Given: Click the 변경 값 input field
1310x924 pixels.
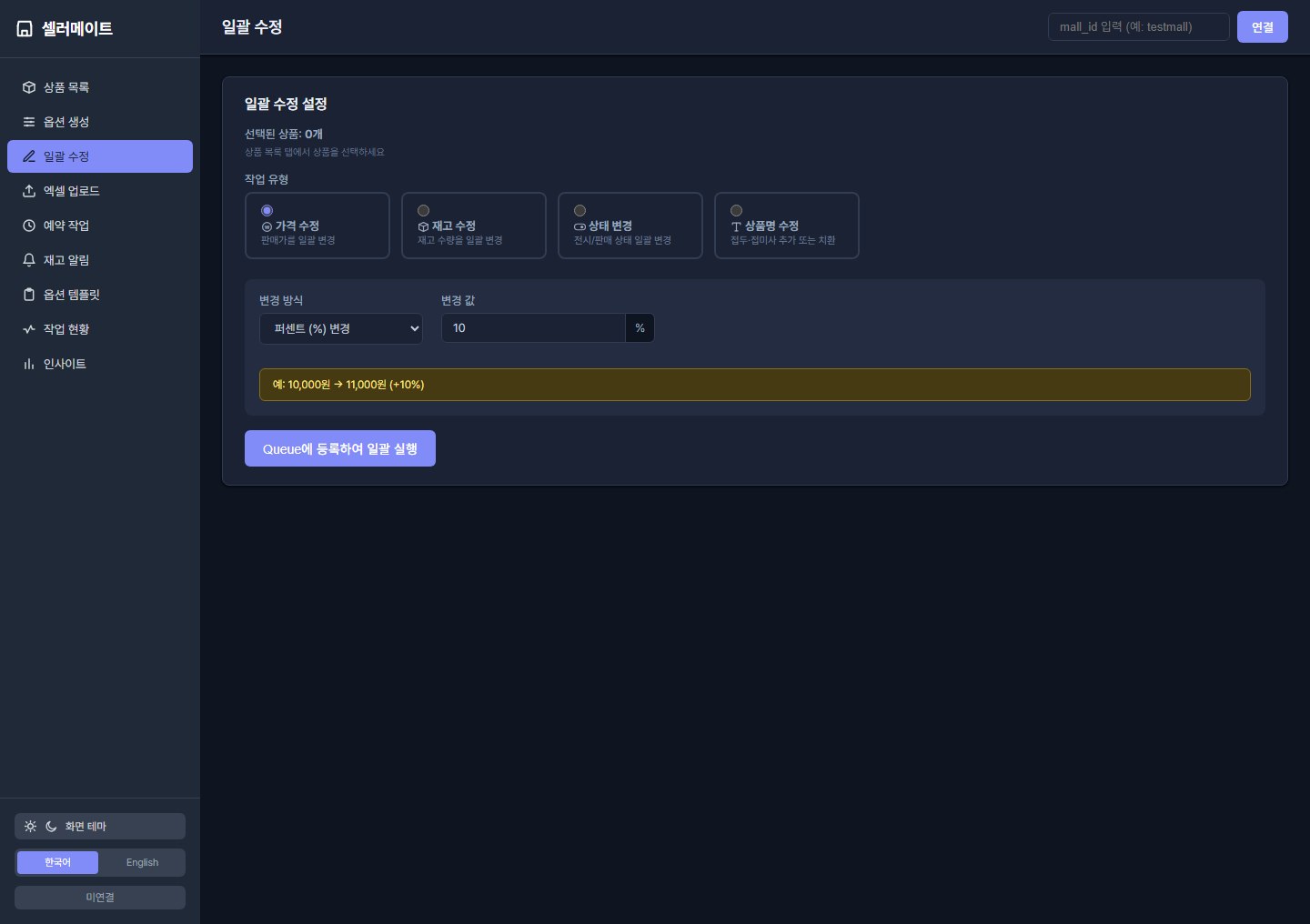Looking at the screenshot, I should (533, 328).
